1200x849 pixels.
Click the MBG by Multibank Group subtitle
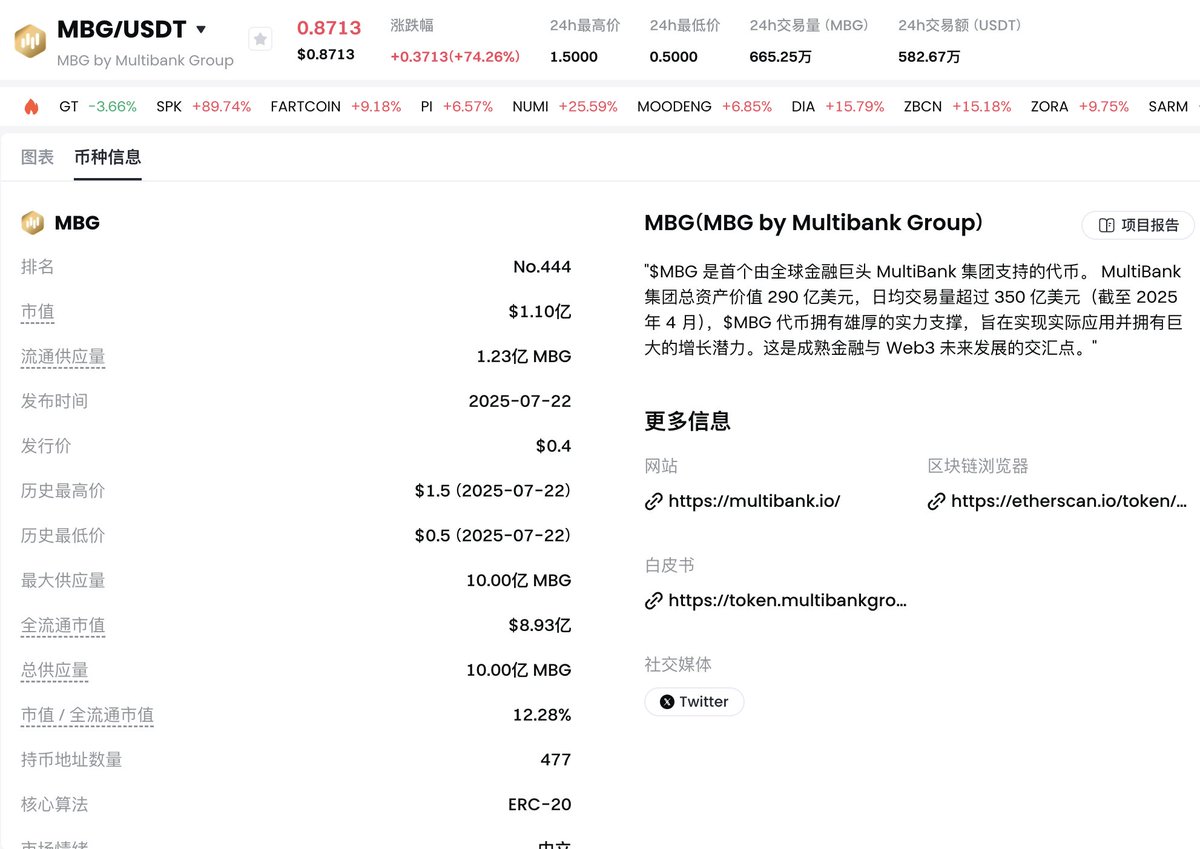click(x=145, y=60)
